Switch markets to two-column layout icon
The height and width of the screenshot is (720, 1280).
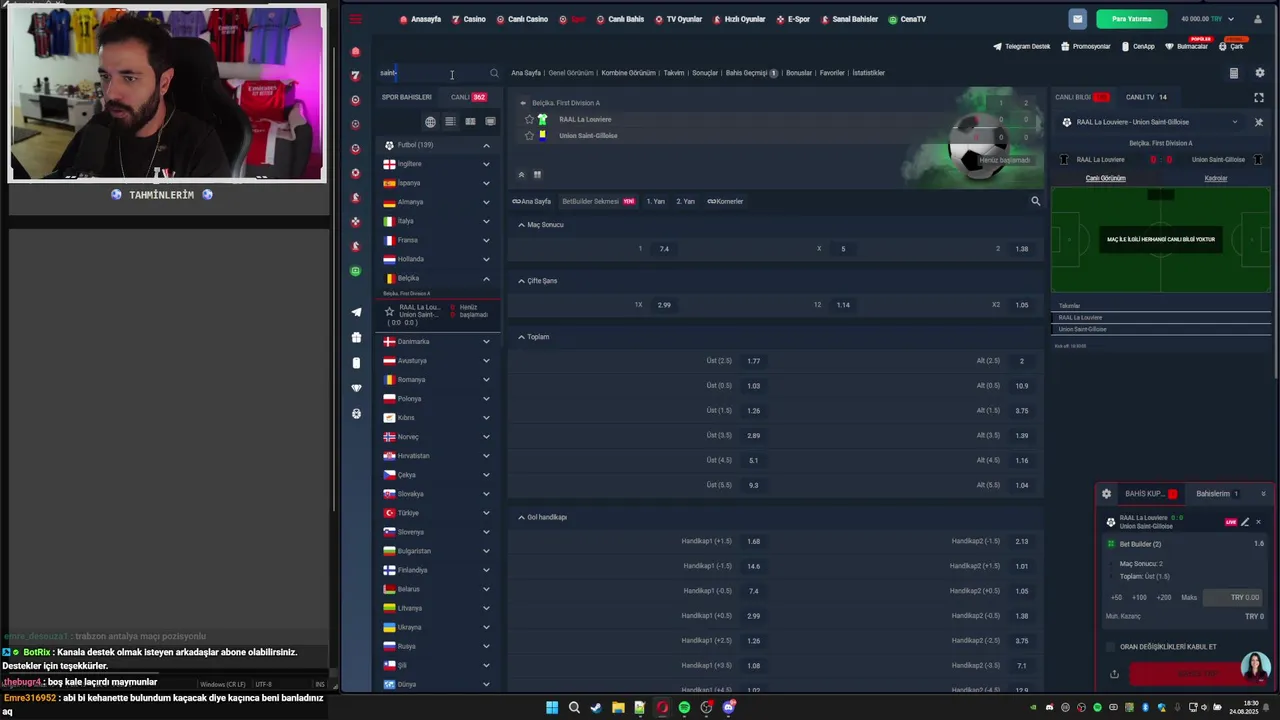pos(537,175)
